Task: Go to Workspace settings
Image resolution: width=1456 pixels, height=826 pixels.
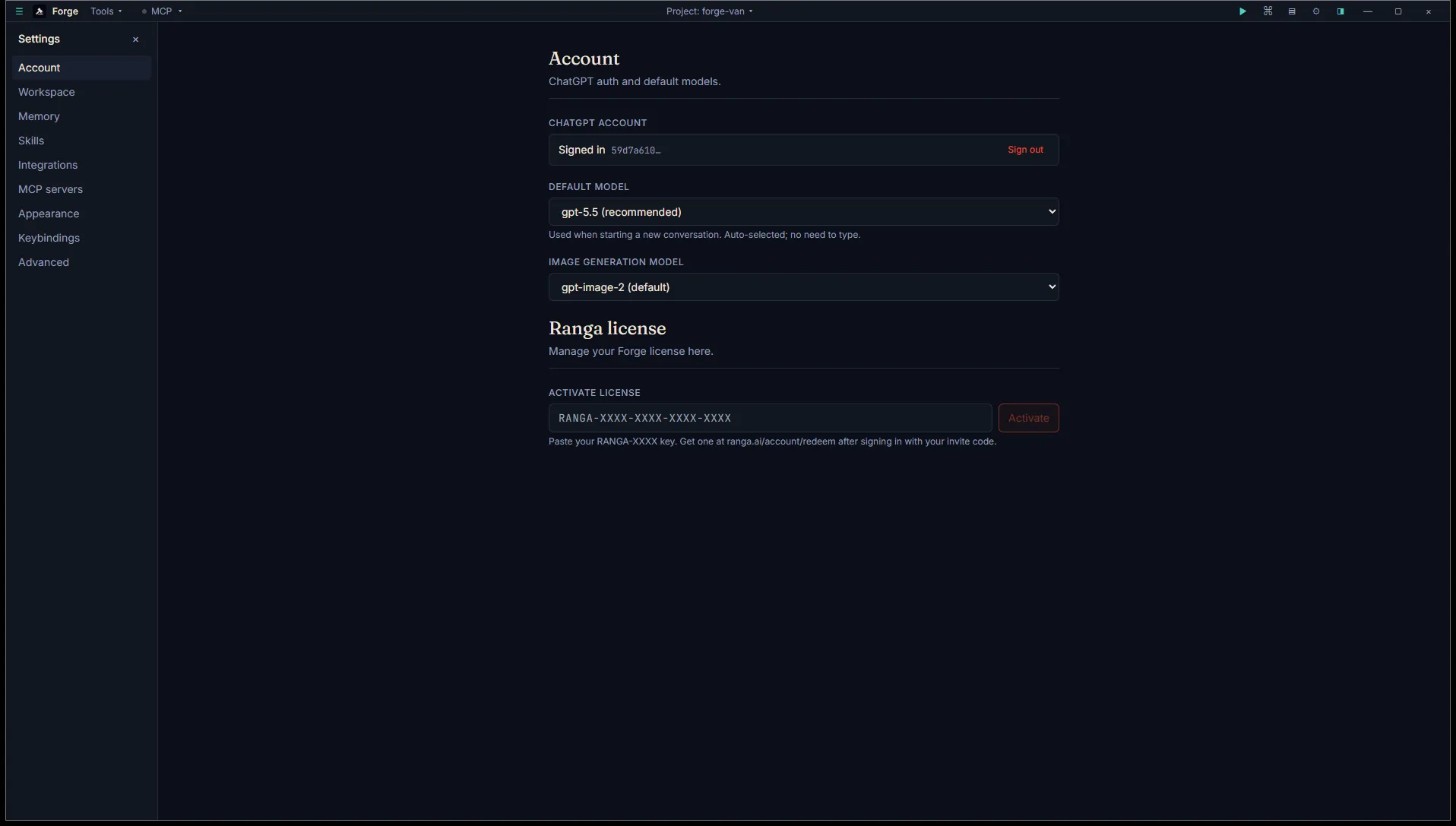Action: [x=82, y=92]
